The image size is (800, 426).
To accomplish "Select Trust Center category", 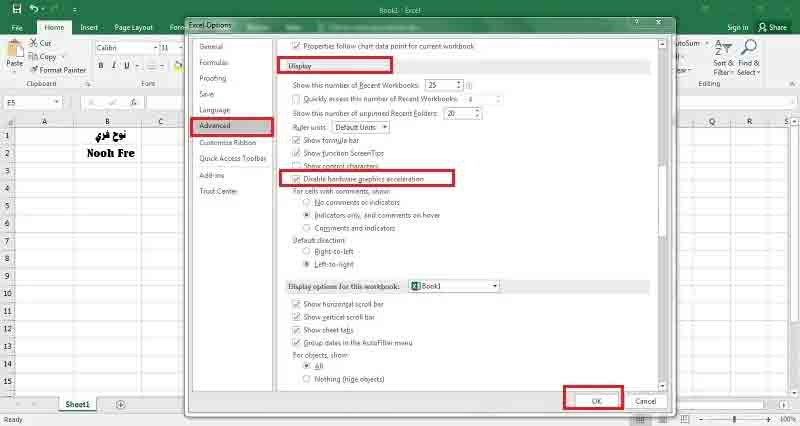I will click(x=218, y=191).
